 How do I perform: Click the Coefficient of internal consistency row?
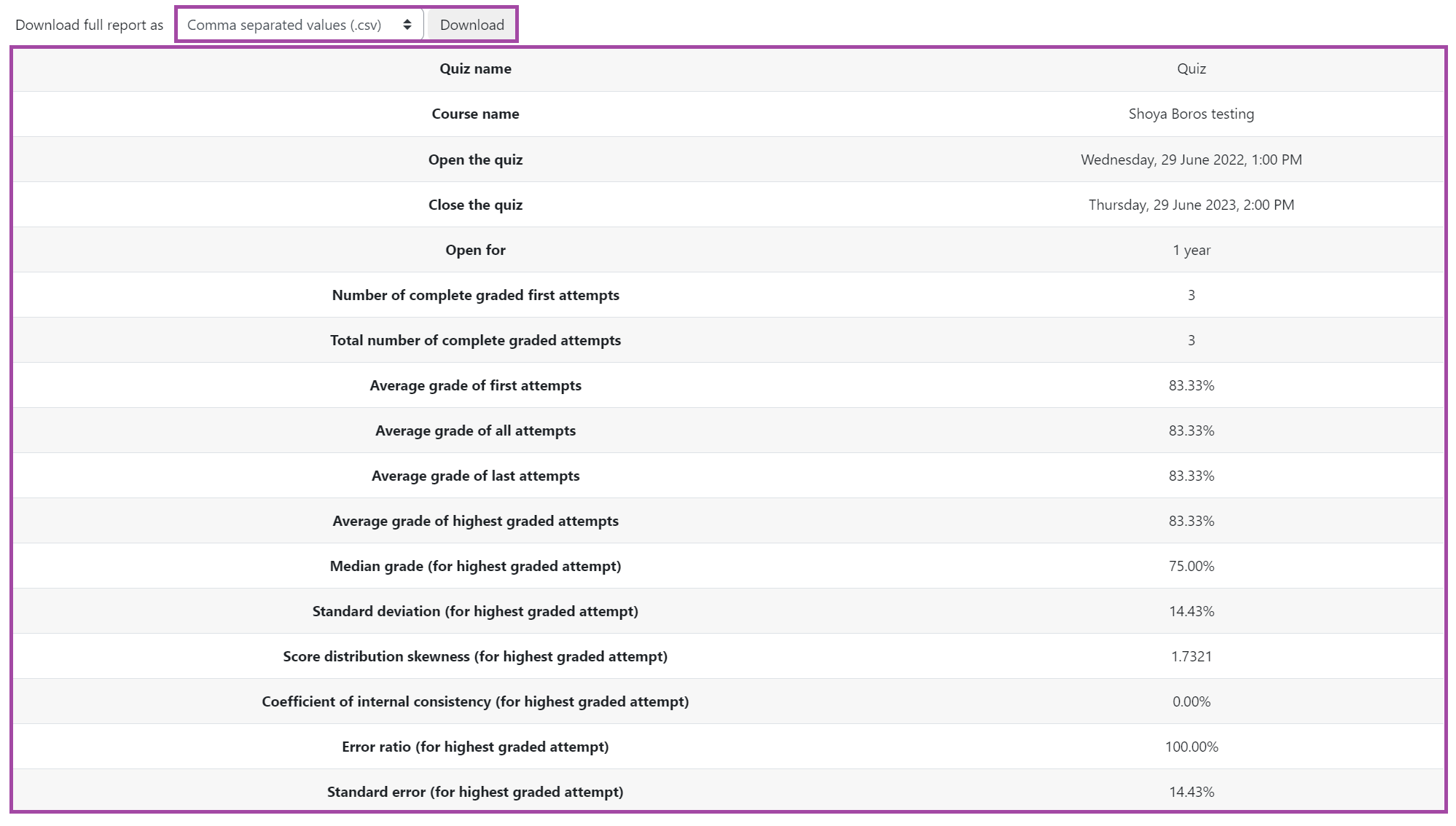pyautogui.click(x=475, y=701)
